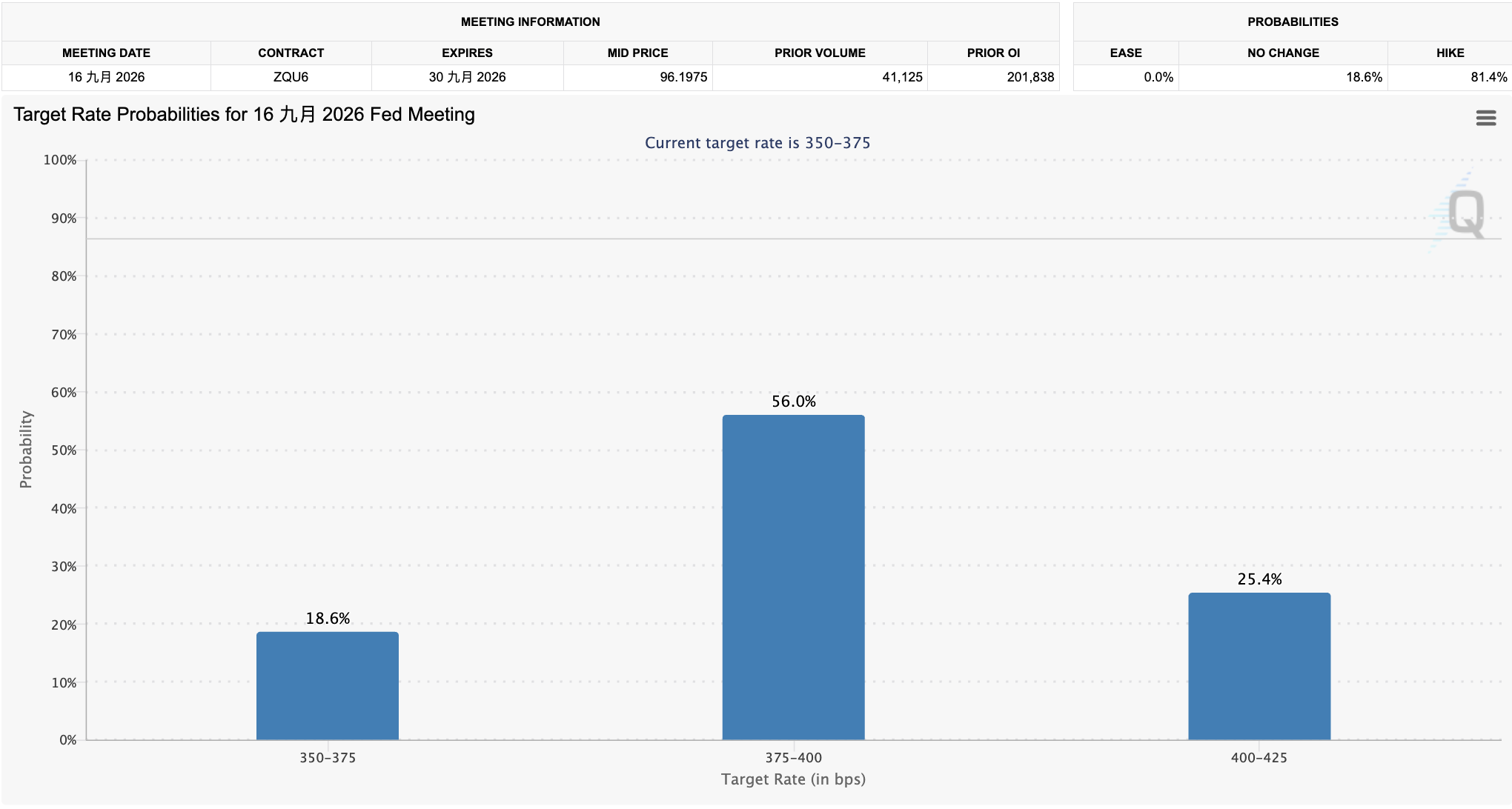Click the MID PRICE column header
The height and width of the screenshot is (809, 1512).
pyautogui.click(x=638, y=53)
